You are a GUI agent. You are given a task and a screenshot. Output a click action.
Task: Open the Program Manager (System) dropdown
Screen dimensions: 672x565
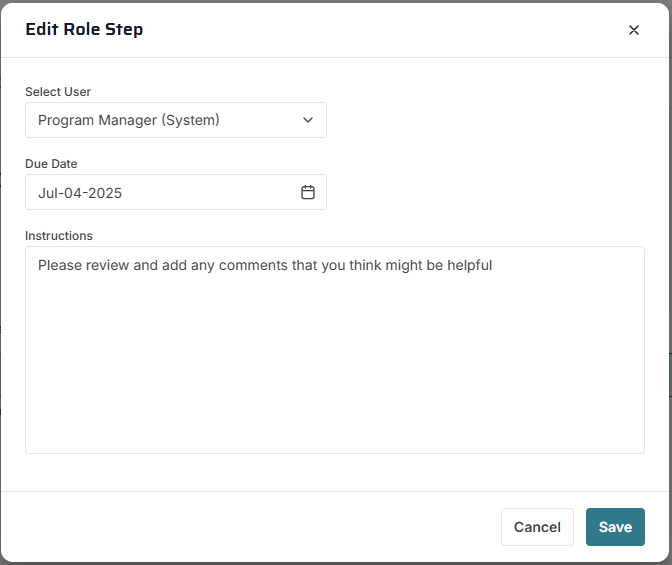175,120
